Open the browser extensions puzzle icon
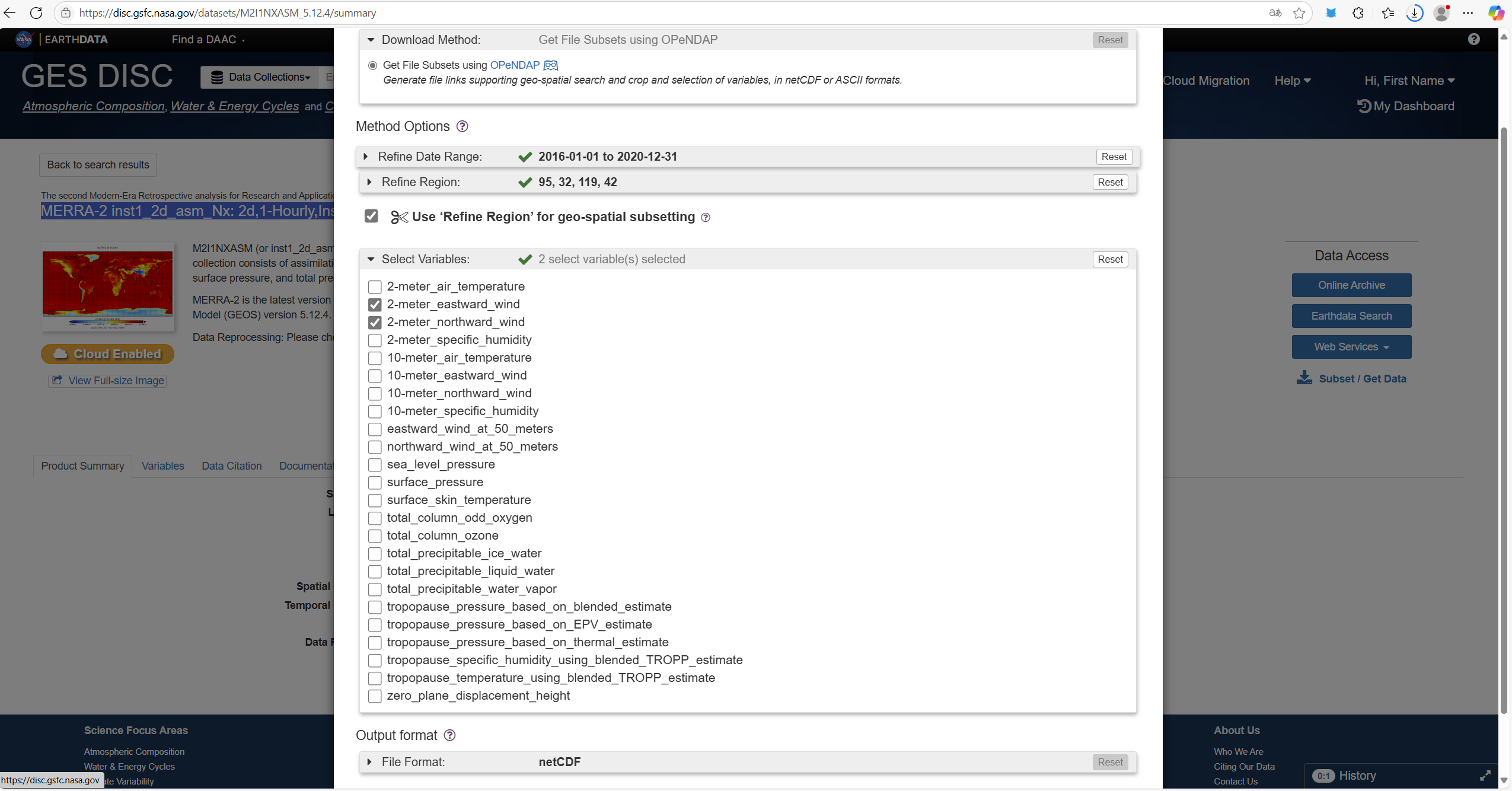 click(x=1358, y=13)
